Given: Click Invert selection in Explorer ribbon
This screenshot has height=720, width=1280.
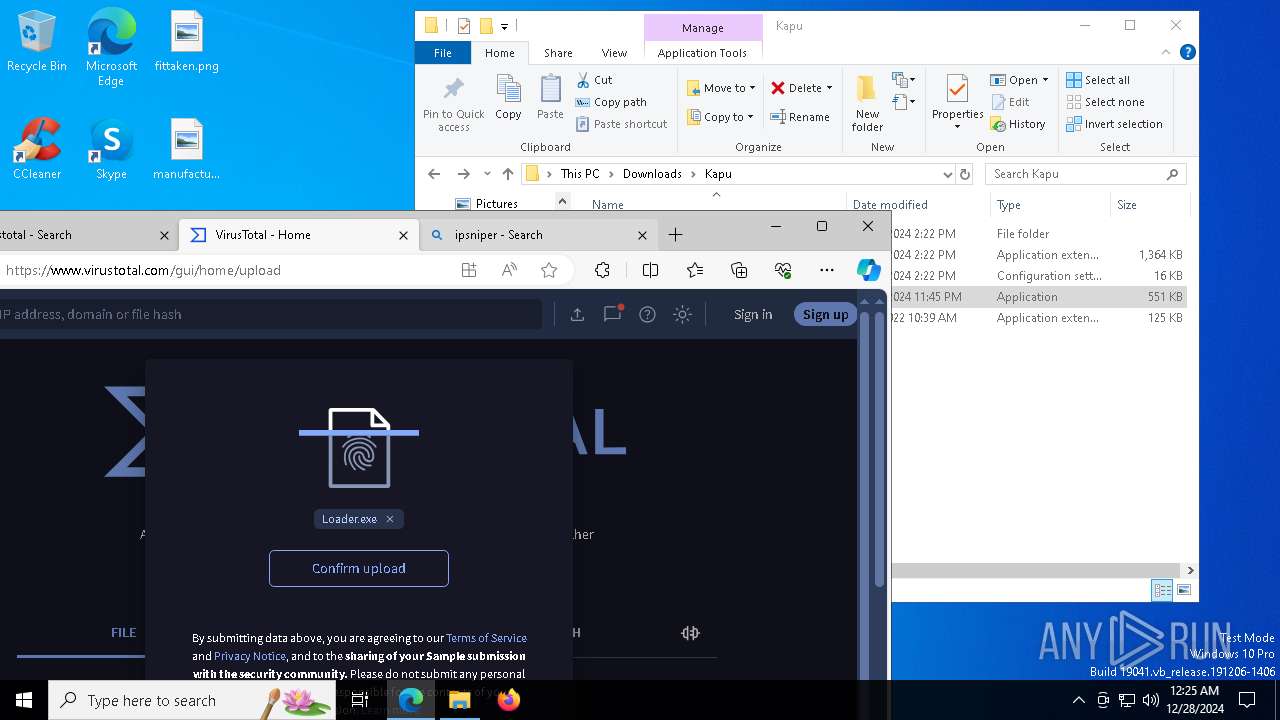Looking at the screenshot, I should tap(1114, 124).
